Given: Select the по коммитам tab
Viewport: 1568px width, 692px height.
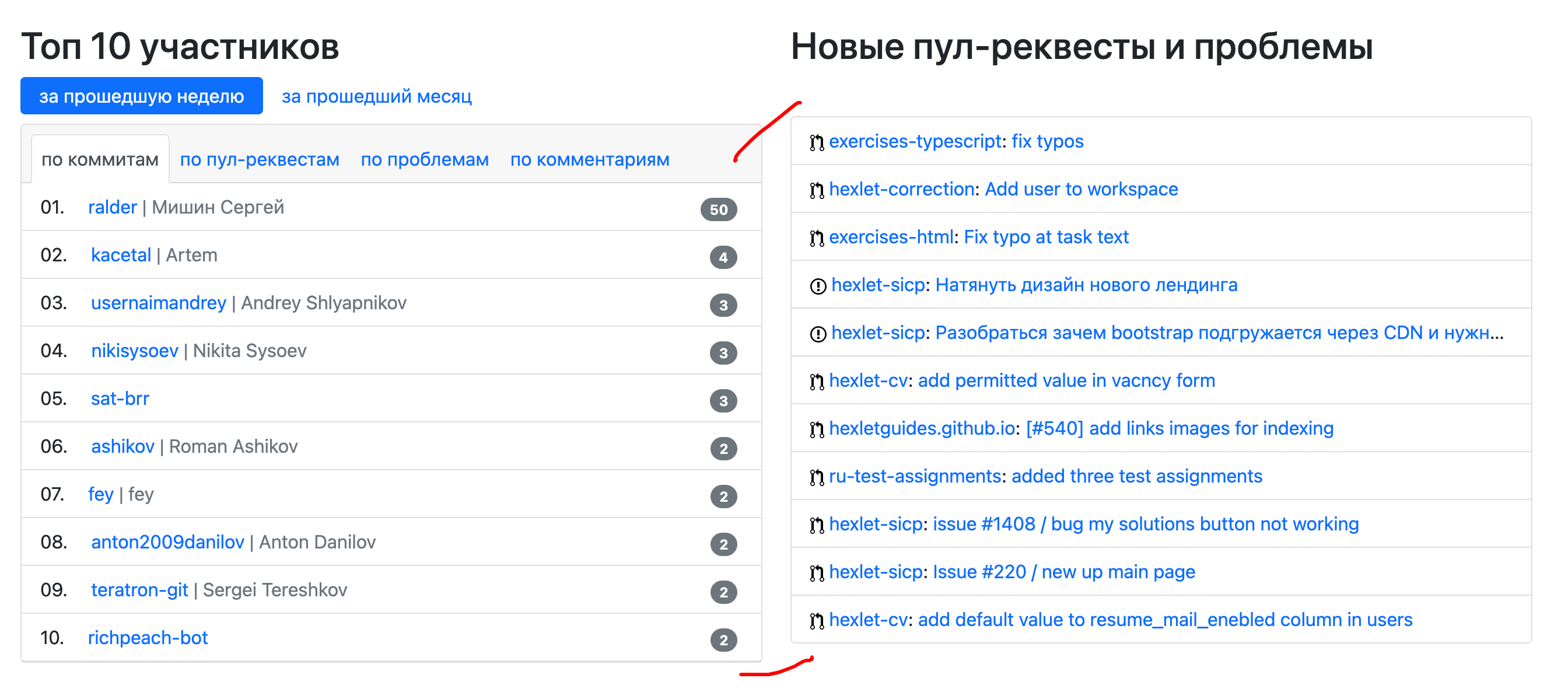Looking at the screenshot, I should pos(100,159).
